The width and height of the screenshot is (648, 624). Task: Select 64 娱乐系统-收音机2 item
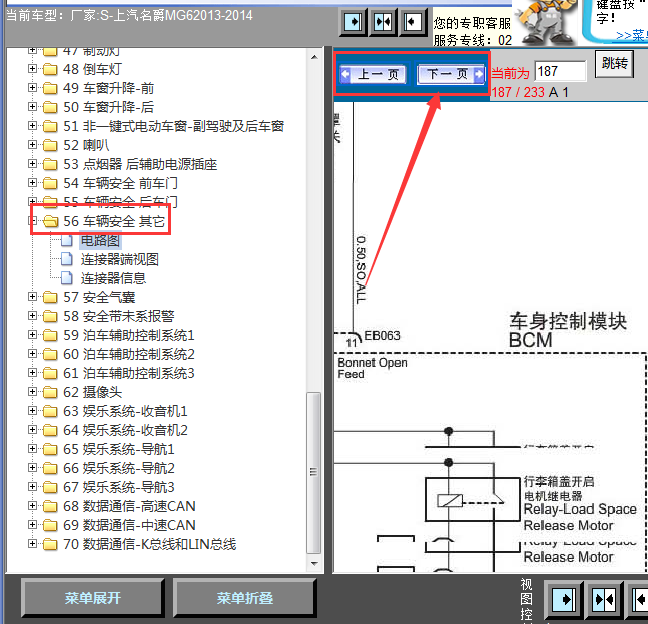[x=125, y=430]
